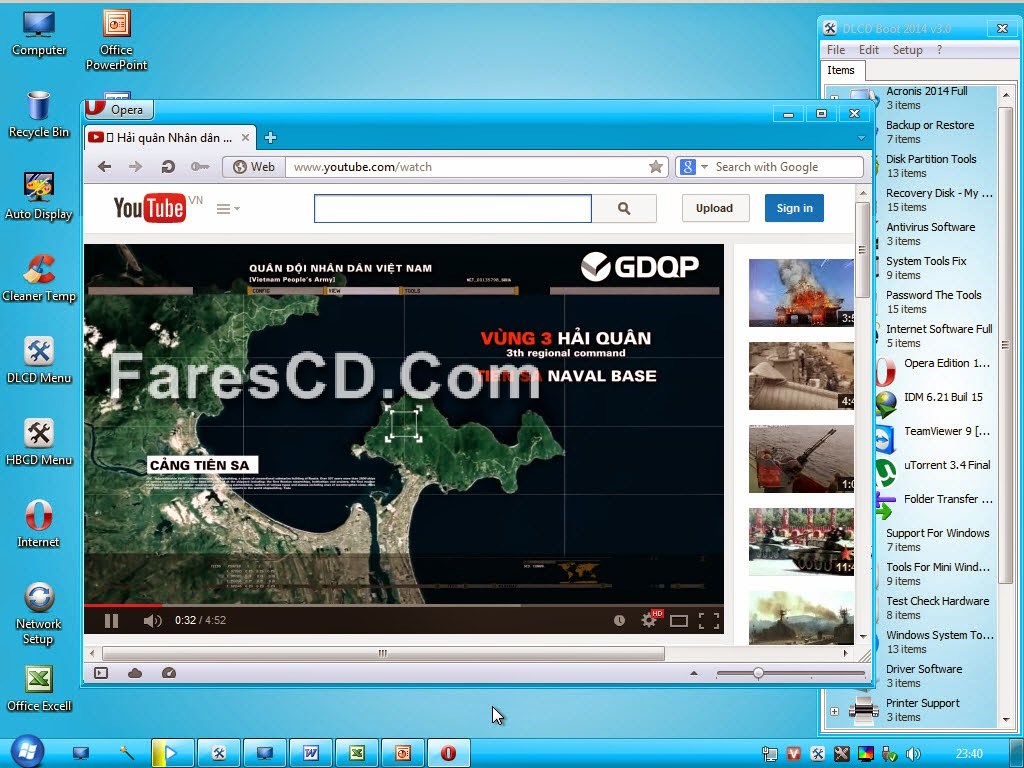The width and height of the screenshot is (1024, 768).
Task: Open the anti-aircraft gun video thumbnail
Action: 801,458
